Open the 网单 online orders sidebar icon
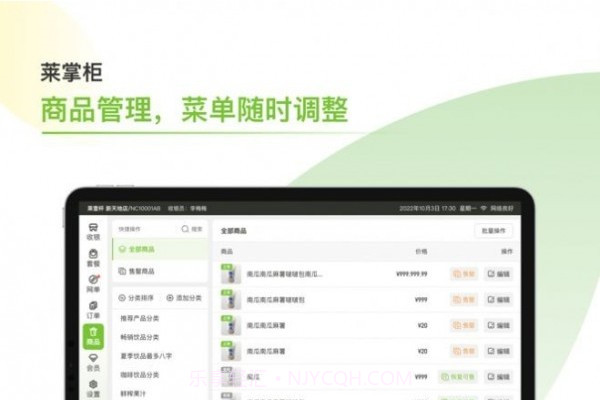 pos(93,284)
